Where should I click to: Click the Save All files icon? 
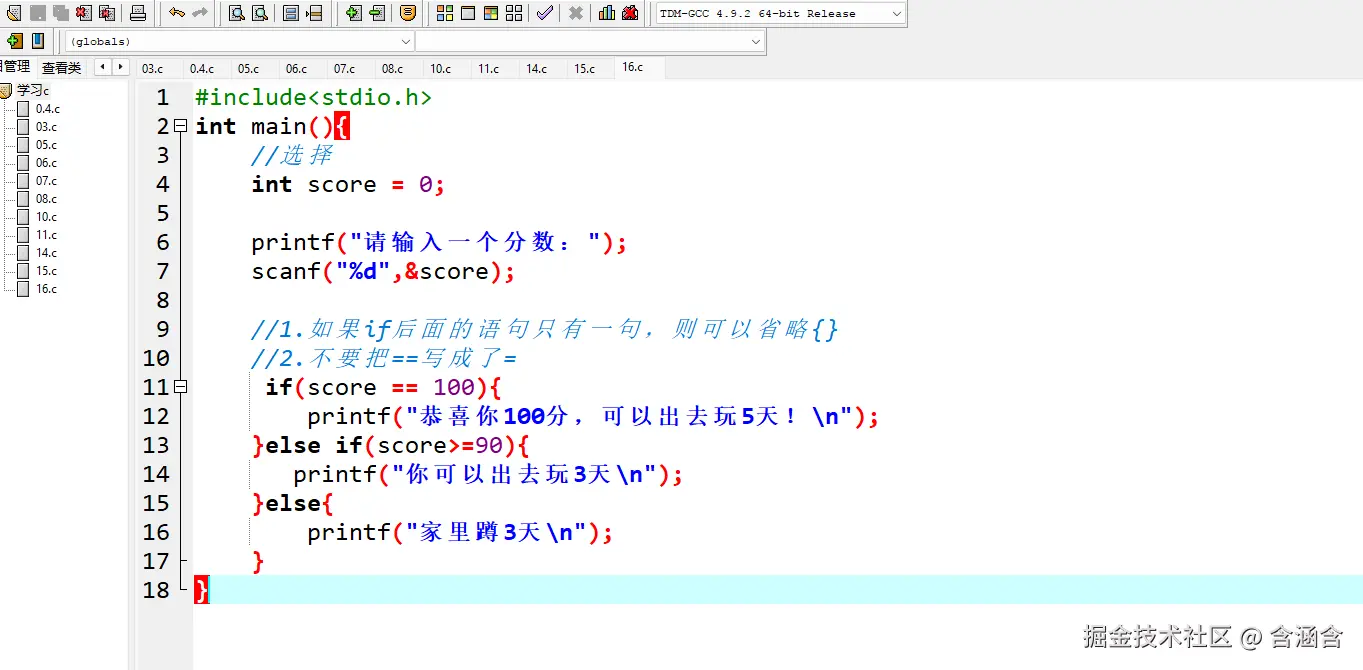pyautogui.click(x=61, y=13)
